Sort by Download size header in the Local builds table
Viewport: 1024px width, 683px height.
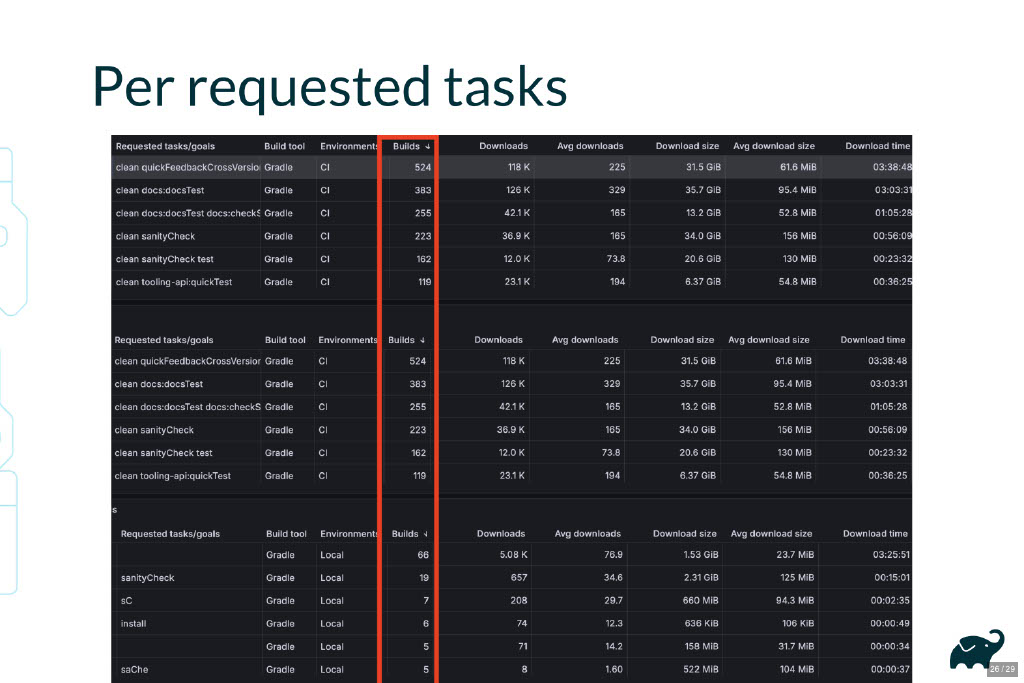684,534
